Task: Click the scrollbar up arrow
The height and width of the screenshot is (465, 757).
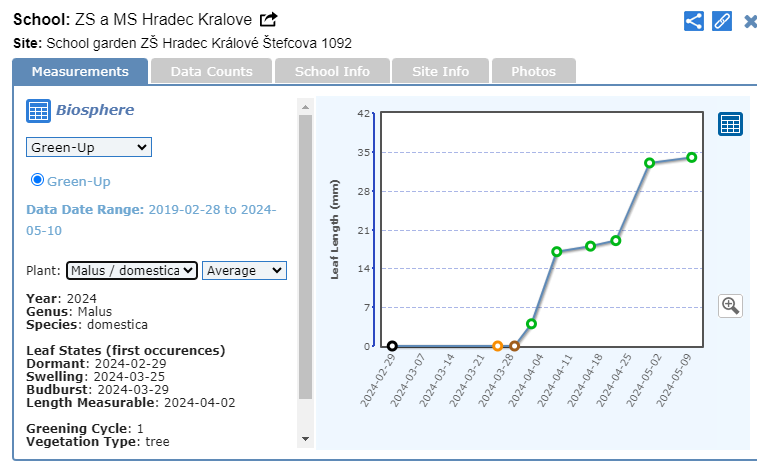Action: click(x=305, y=105)
